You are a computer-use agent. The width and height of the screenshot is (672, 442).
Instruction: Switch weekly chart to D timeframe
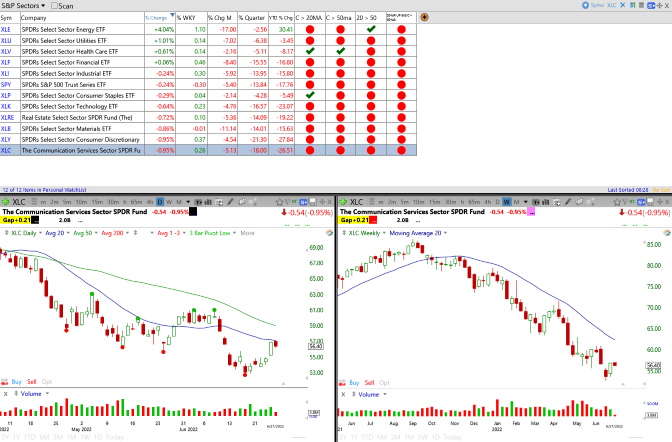point(498,202)
